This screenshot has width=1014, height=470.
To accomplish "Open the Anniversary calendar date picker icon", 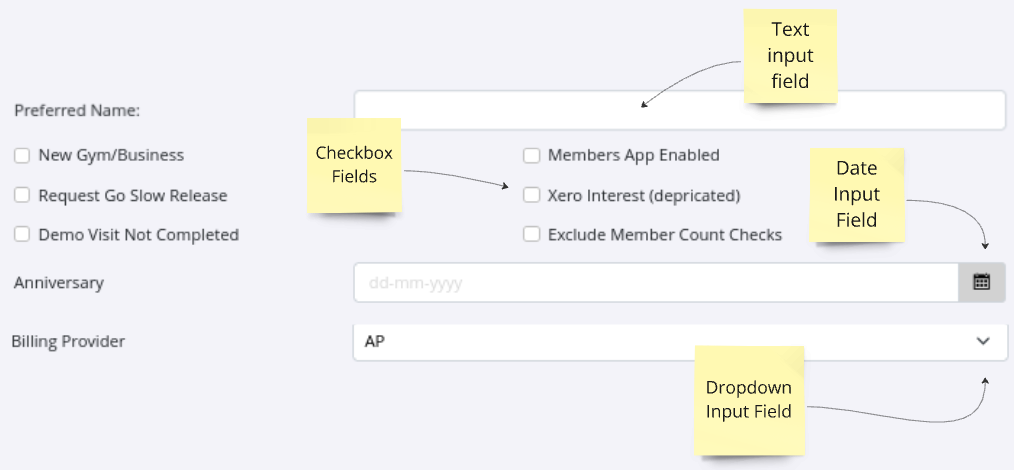I will (x=981, y=283).
